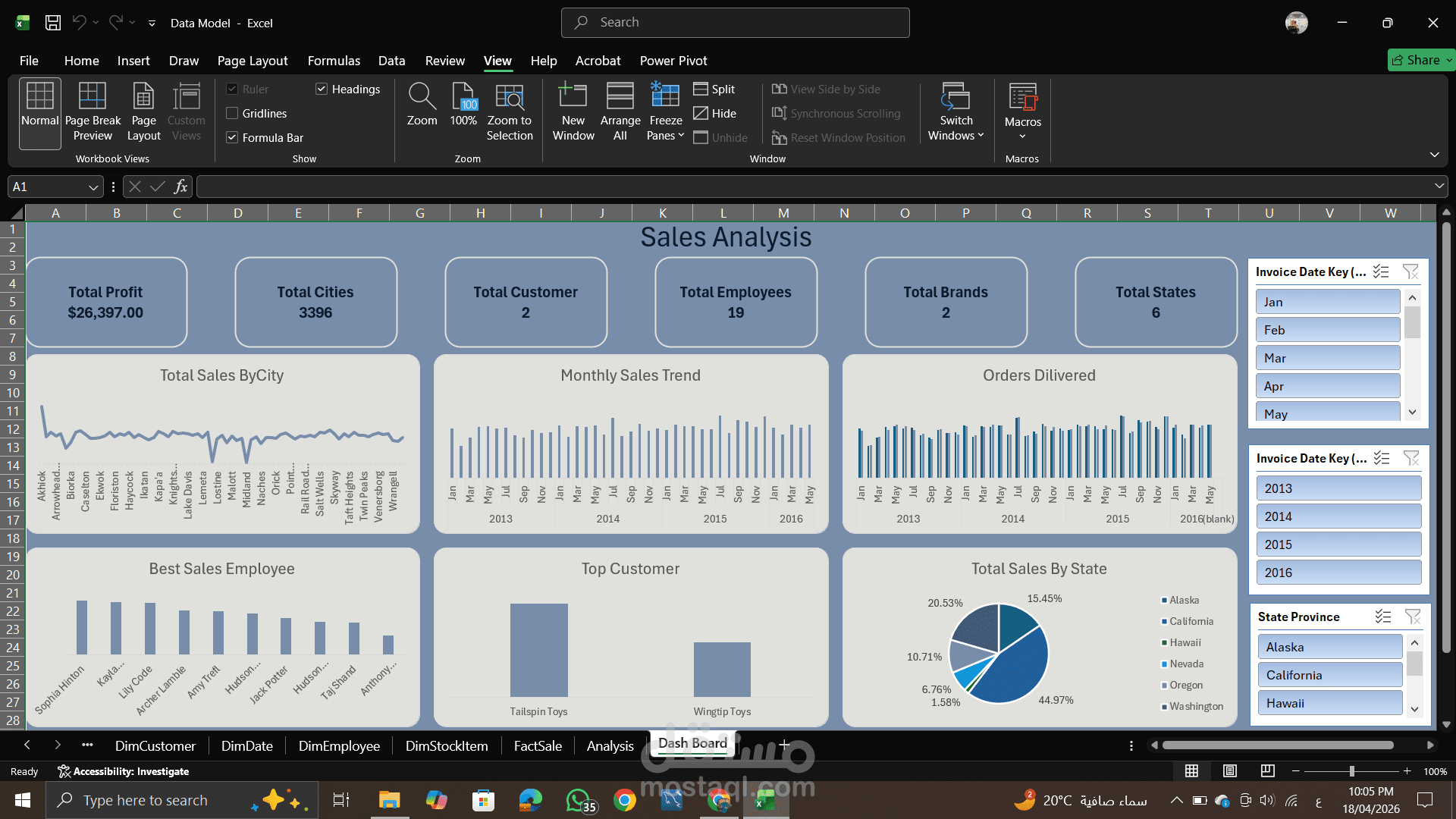Open Power Pivot tab
Viewport: 1456px width, 819px height.
pos(673,61)
